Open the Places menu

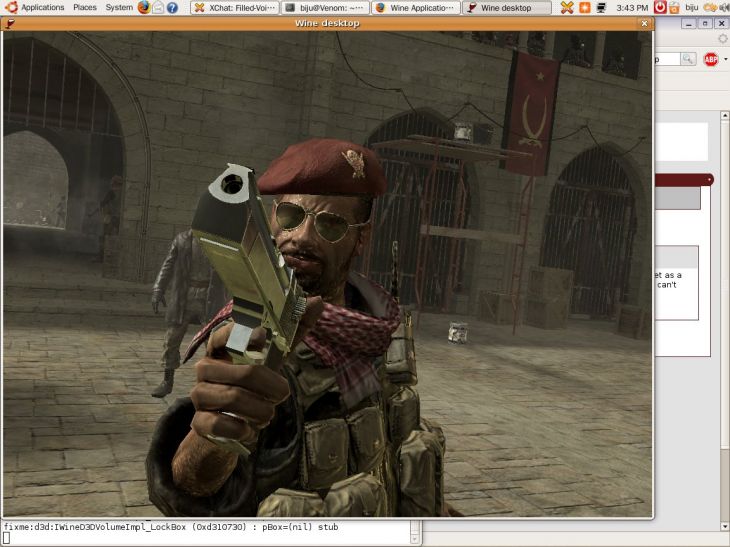(84, 7)
